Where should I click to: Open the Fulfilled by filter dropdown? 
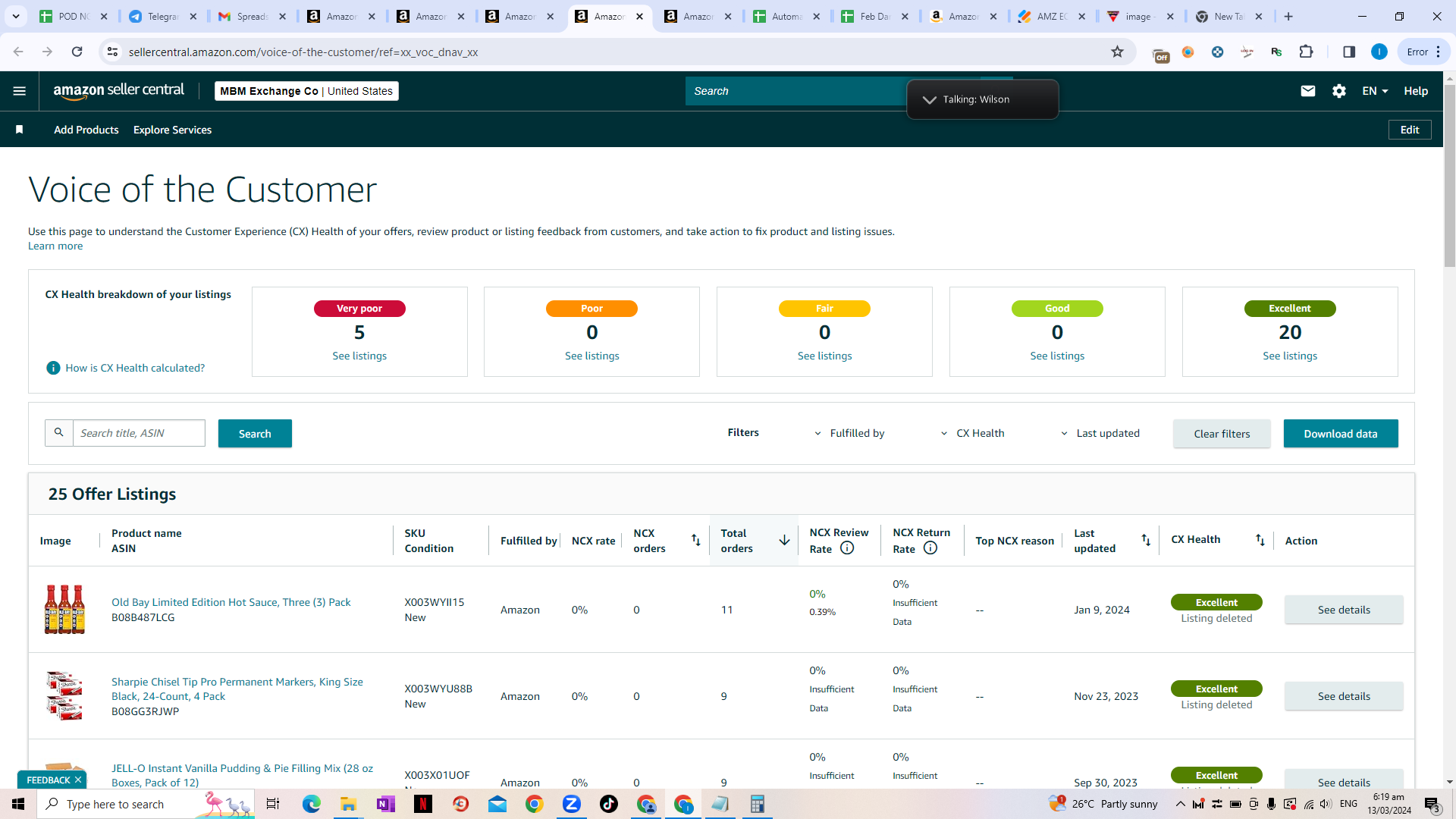tap(849, 433)
